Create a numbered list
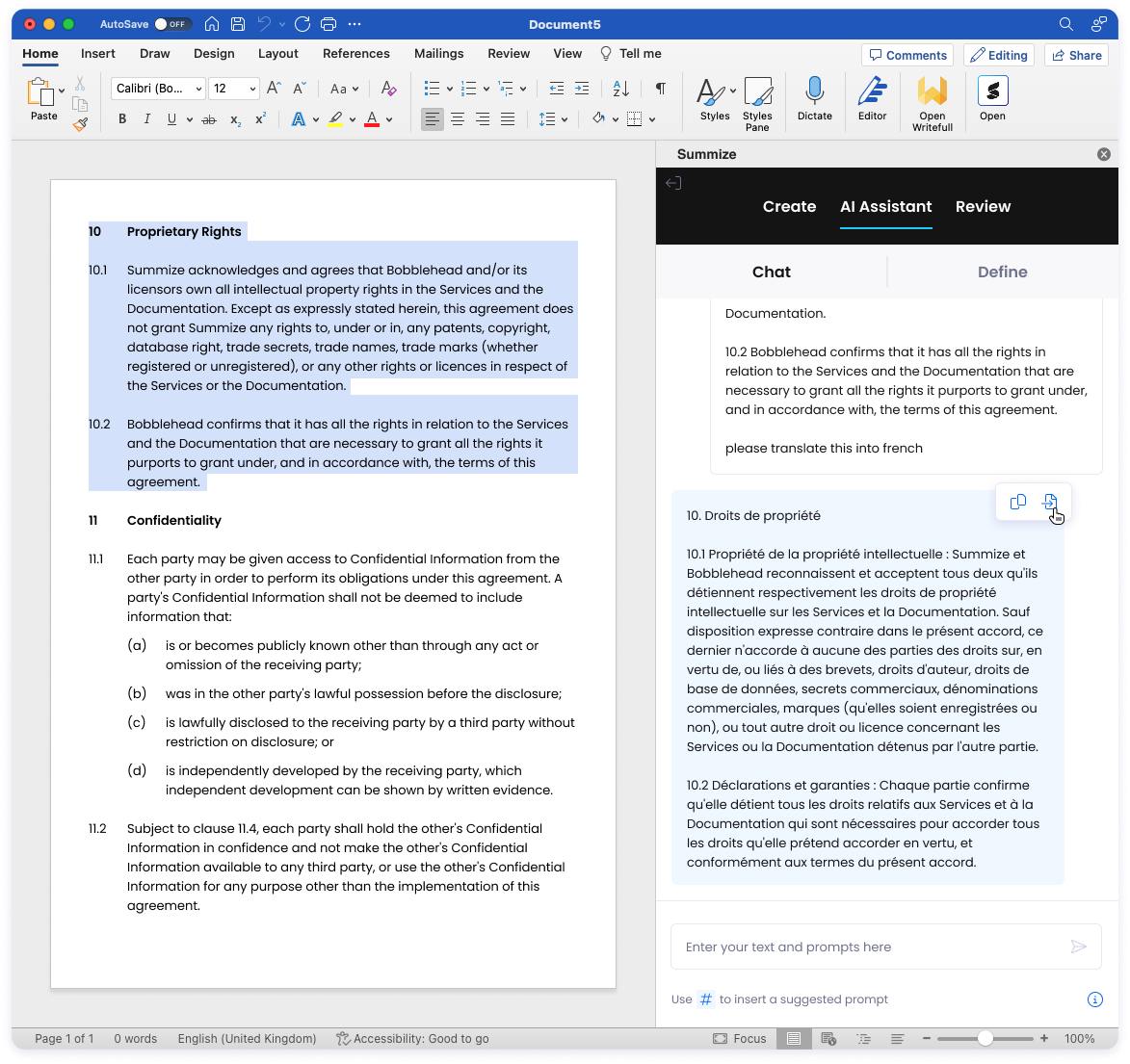The height and width of the screenshot is (1064, 1130). (x=469, y=89)
